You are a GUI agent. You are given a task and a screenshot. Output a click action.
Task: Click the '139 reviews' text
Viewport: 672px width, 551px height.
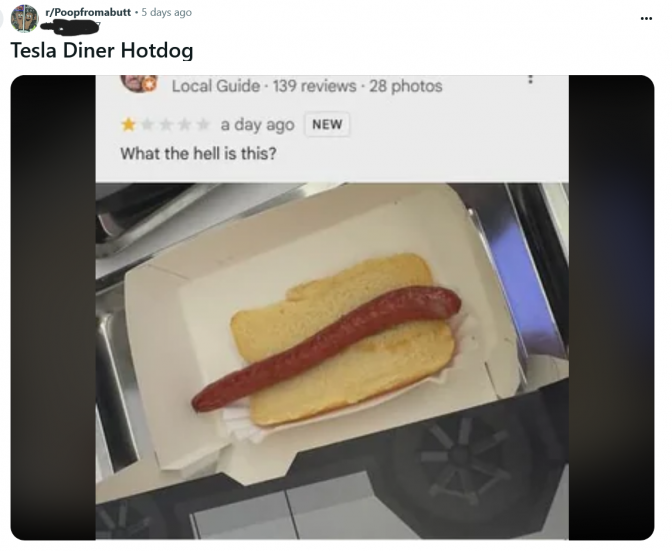(315, 86)
